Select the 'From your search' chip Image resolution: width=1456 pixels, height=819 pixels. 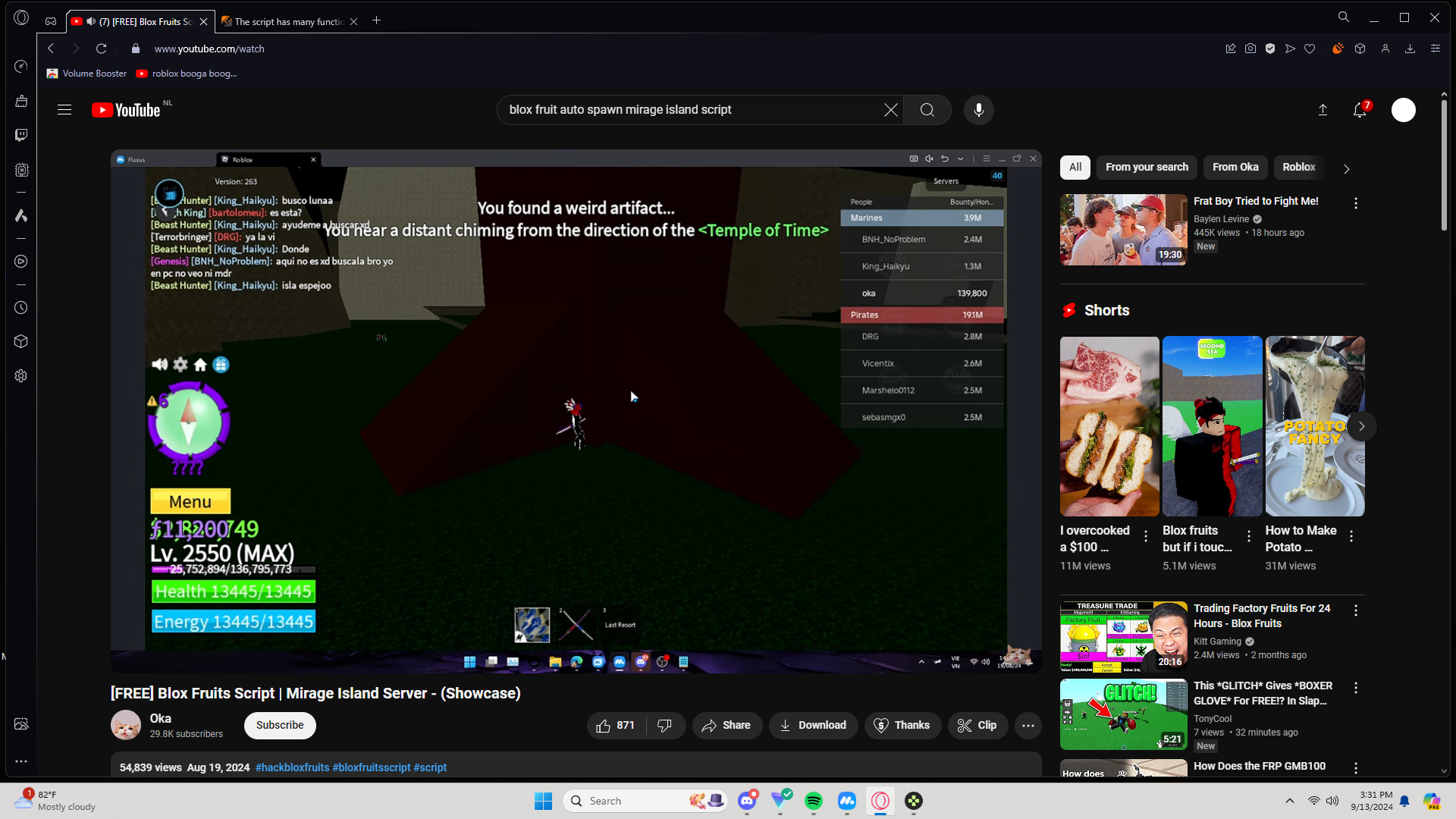tap(1147, 168)
